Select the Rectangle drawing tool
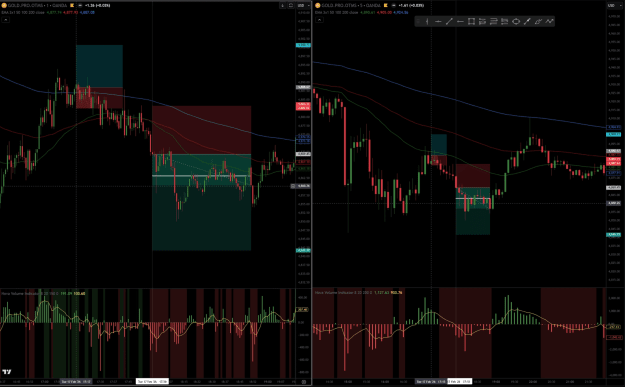 471,22
